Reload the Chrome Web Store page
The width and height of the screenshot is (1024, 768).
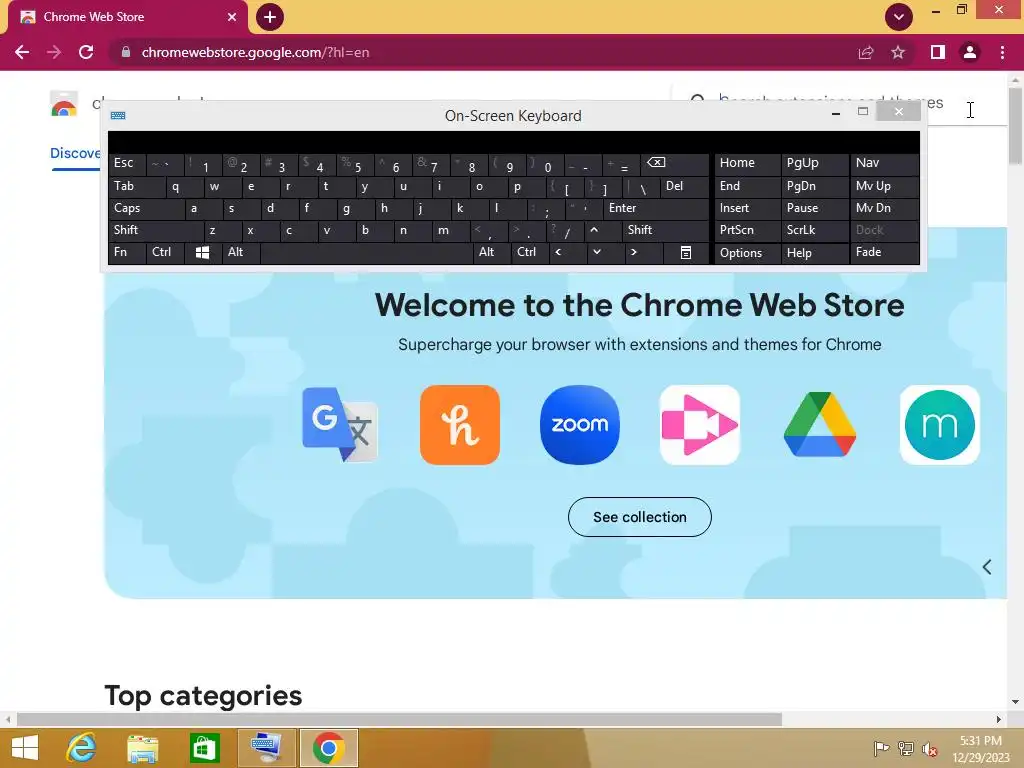86,52
